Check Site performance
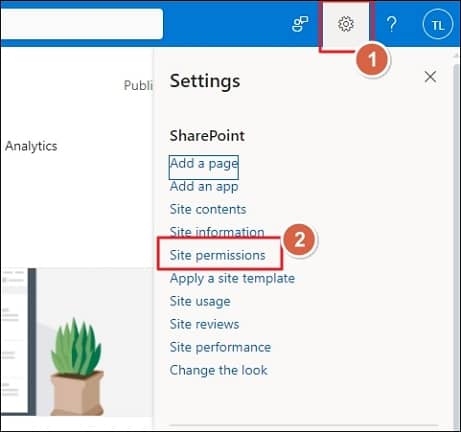The image size is (461, 432). pos(220,347)
